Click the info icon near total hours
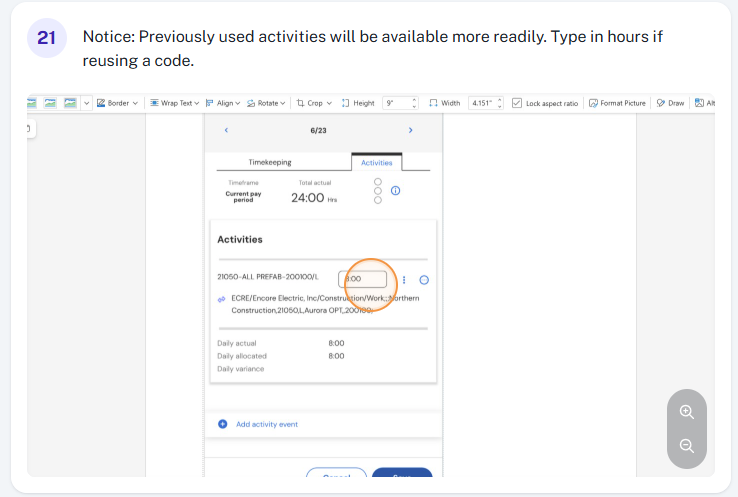Viewport: 738px width, 497px height. click(395, 191)
